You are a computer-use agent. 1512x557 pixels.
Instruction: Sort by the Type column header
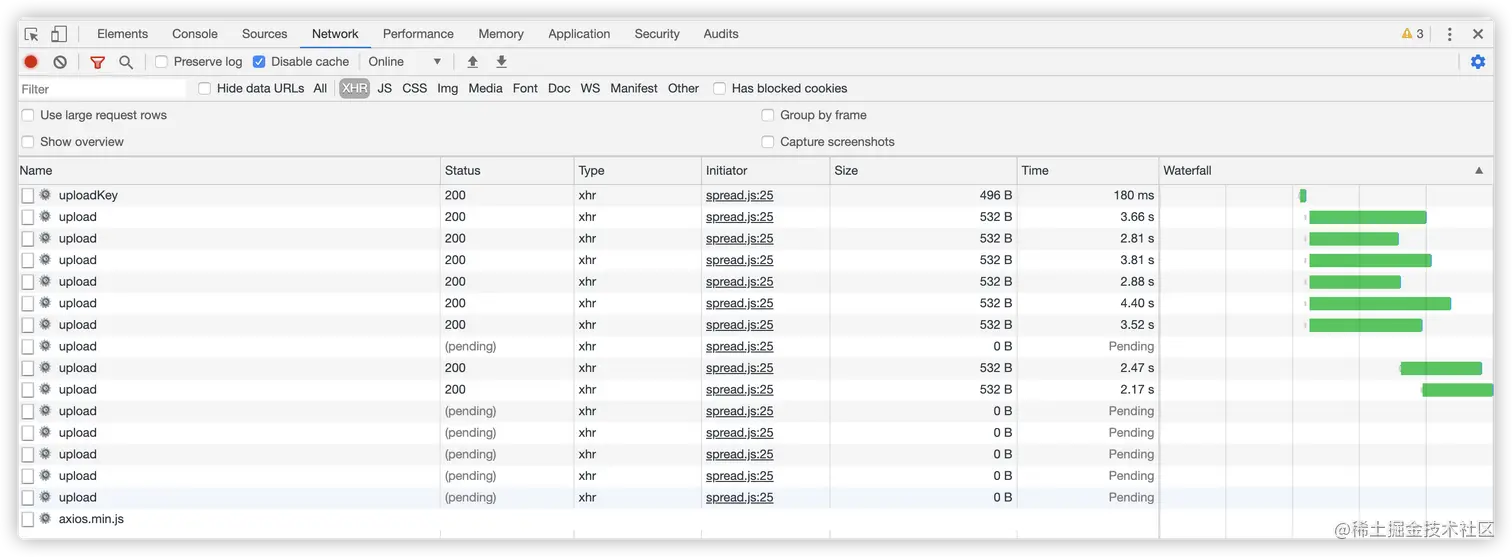coord(638,171)
